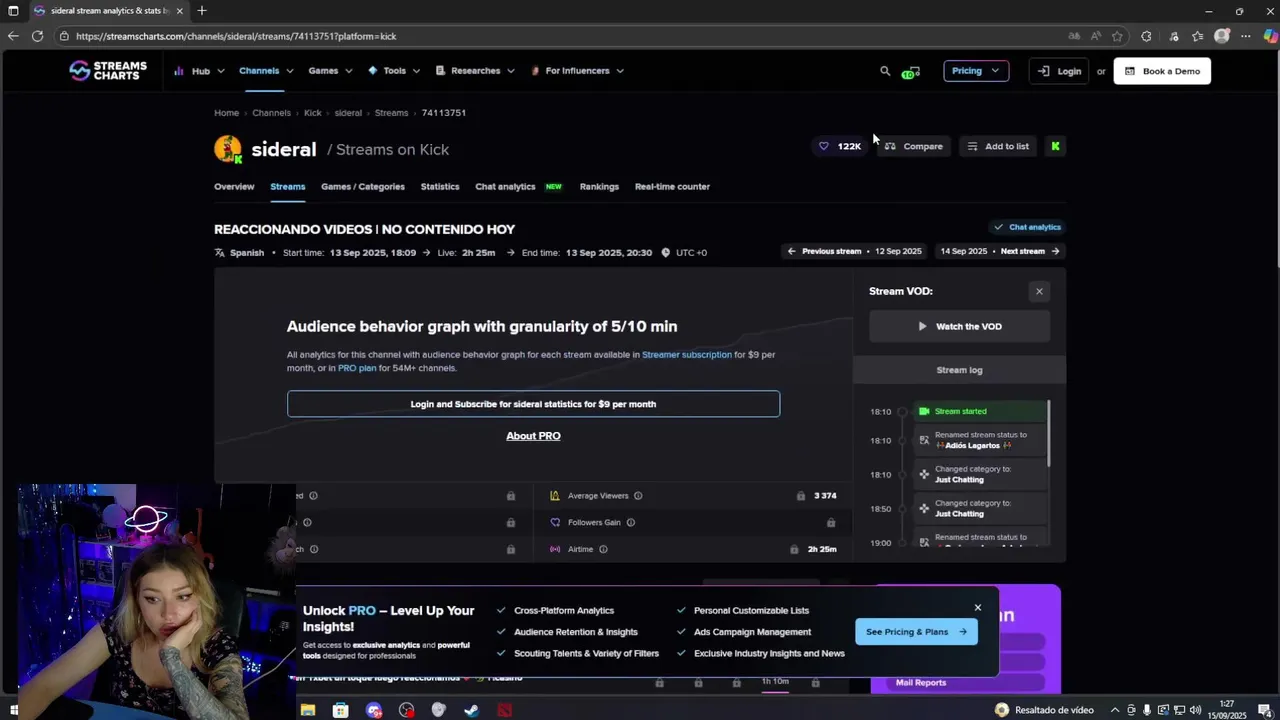Screen dimensions: 1280x720
Task: Open the Statistics tab
Action: [x=440, y=187]
